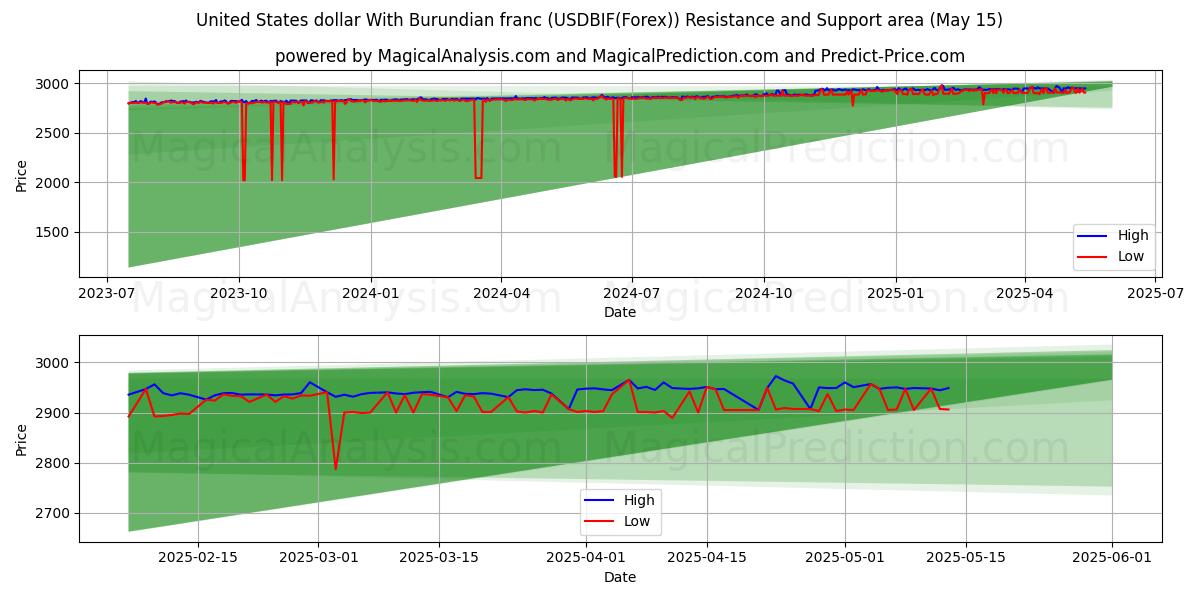Click the top chart's 'Date' axis label

[x=620, y=312]
